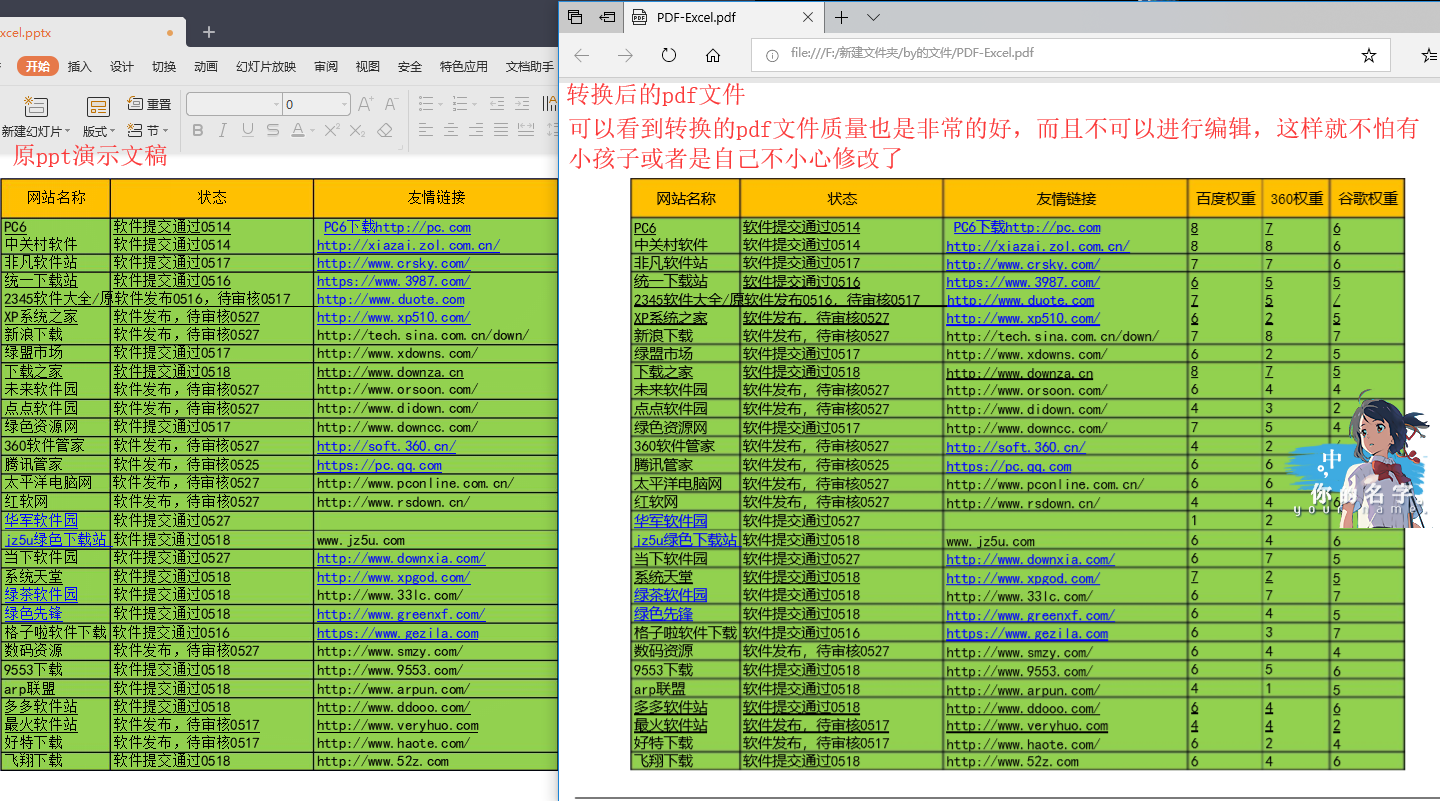Toggle italic formatting
The width and height of the screenshot is (1440, 801).
[x=222, y=130]
